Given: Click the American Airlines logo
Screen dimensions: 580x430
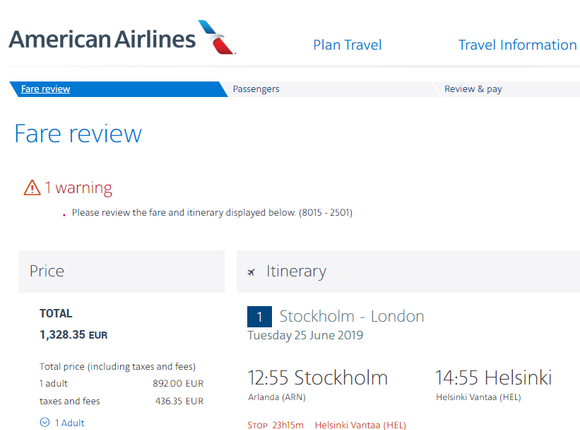Looking at the screenshot, I should click(122, 38).
